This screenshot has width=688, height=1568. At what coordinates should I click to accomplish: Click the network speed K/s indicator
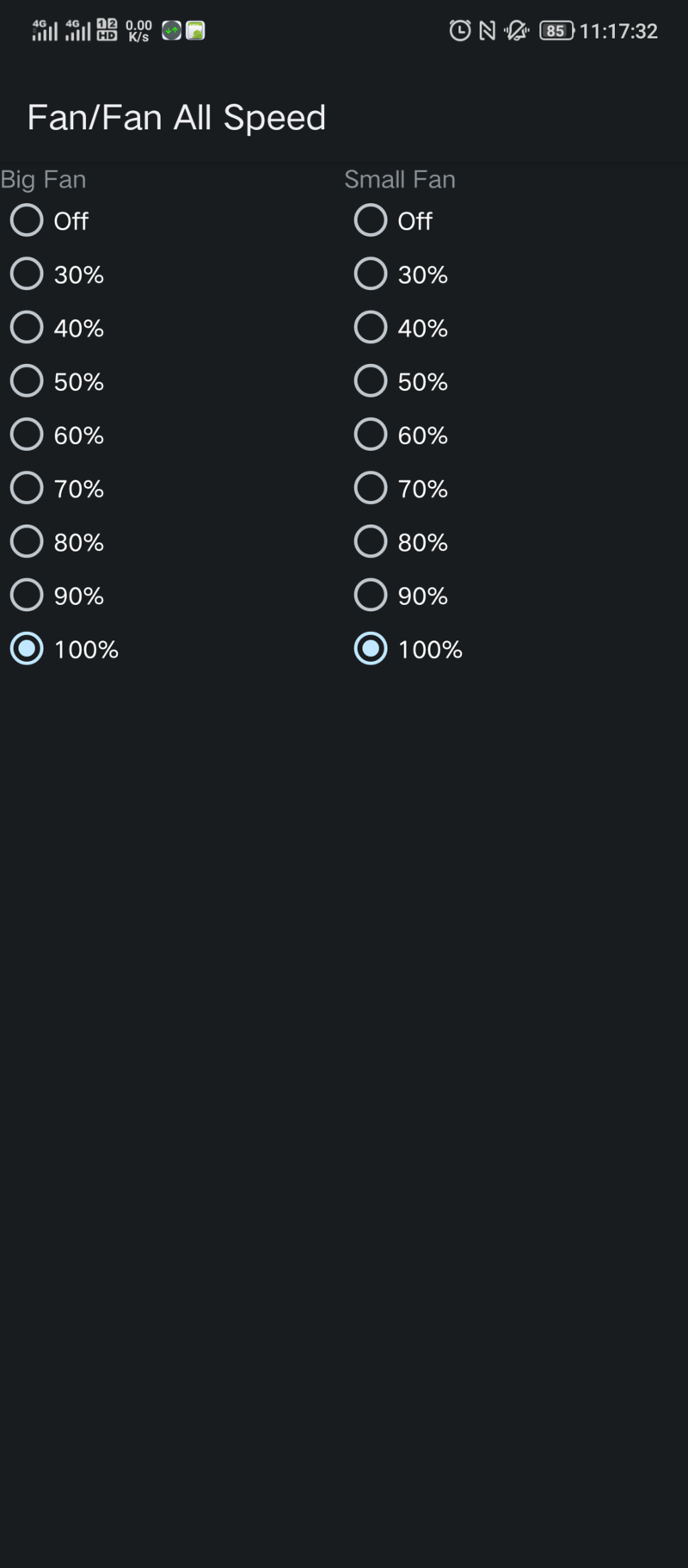(x=138, y=31)
